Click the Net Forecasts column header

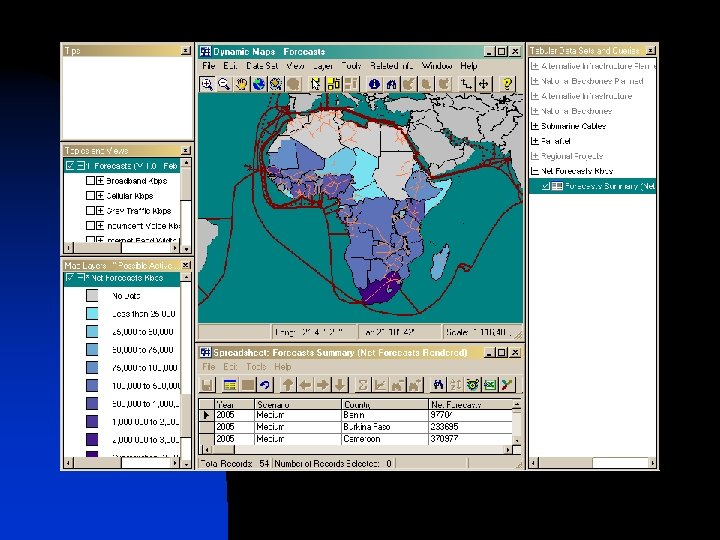[470, 405]
